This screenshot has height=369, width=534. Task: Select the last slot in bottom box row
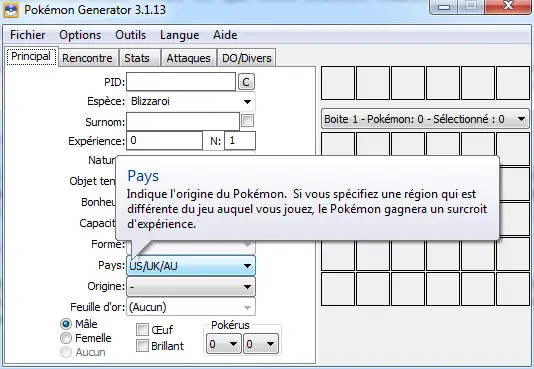[x=513, y=289]
